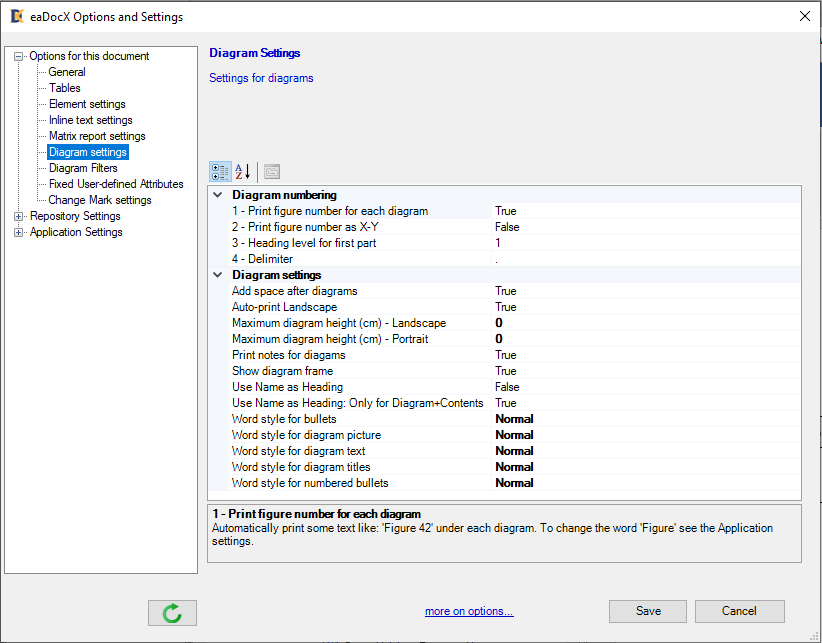Select Inline text settings

[91, 120]
